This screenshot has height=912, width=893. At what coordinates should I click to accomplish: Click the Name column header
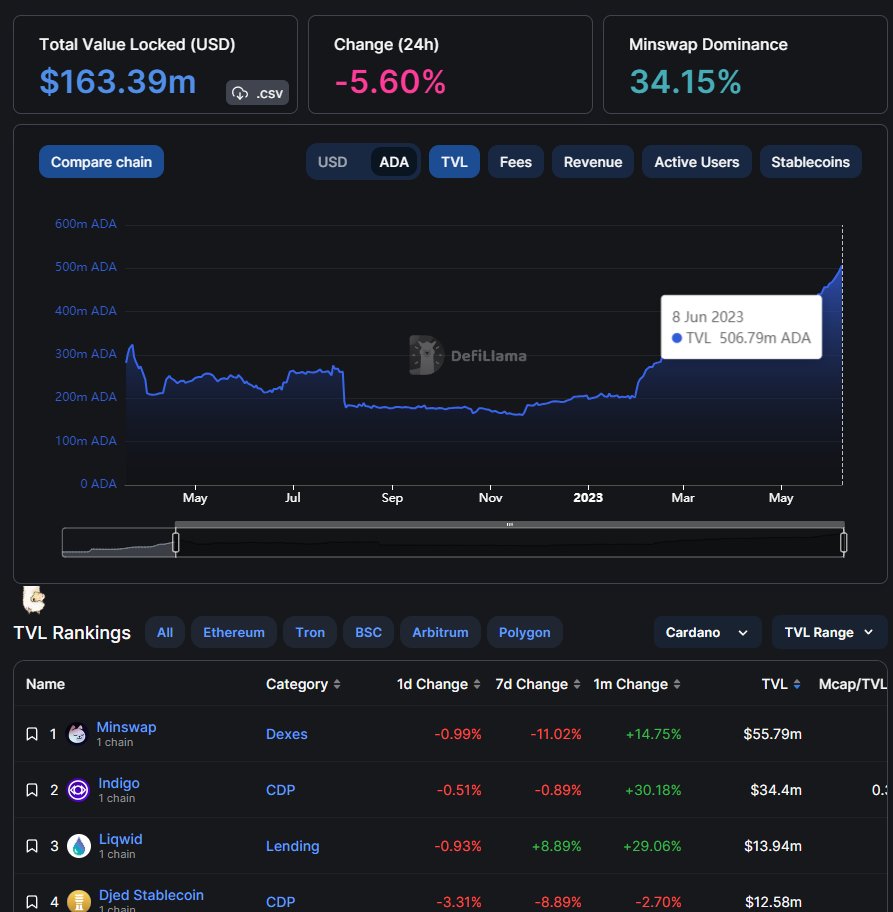pyautogui.click(x=45, y=684)
